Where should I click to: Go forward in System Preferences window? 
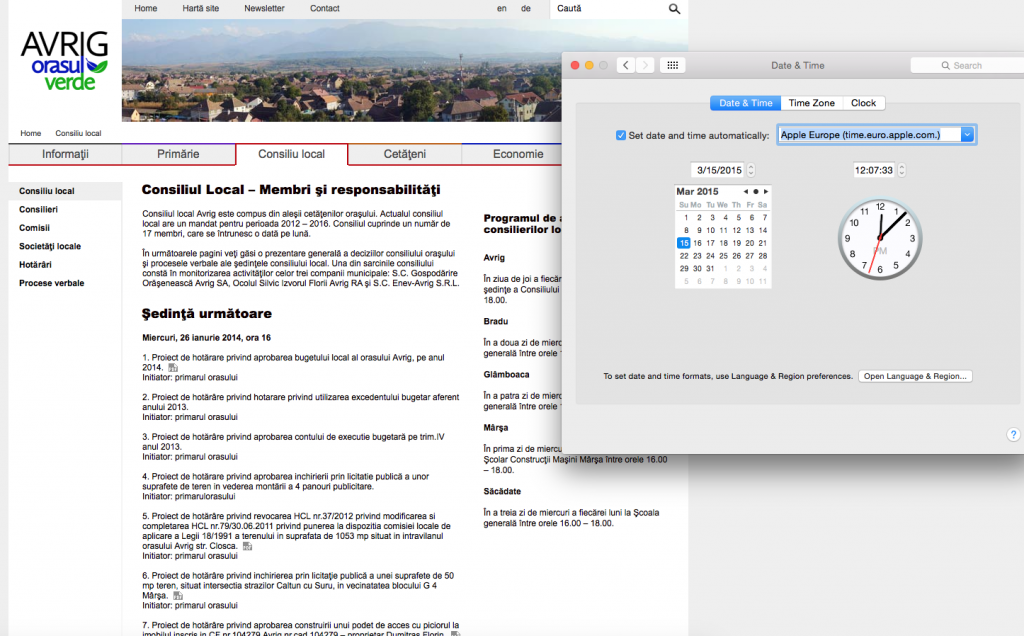click(x=645, y=65)
